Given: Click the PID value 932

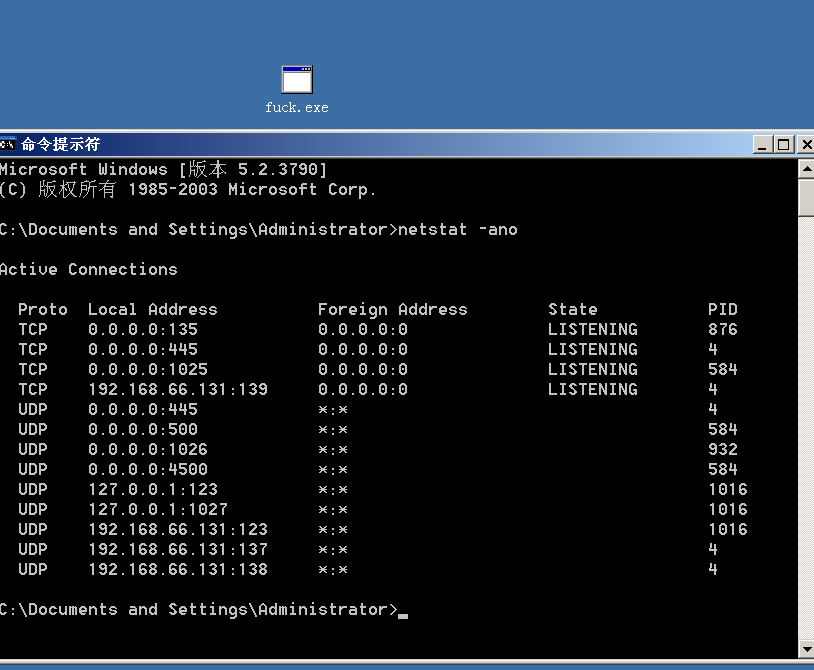Looking at the screenshot, I should tap(722, 450).
